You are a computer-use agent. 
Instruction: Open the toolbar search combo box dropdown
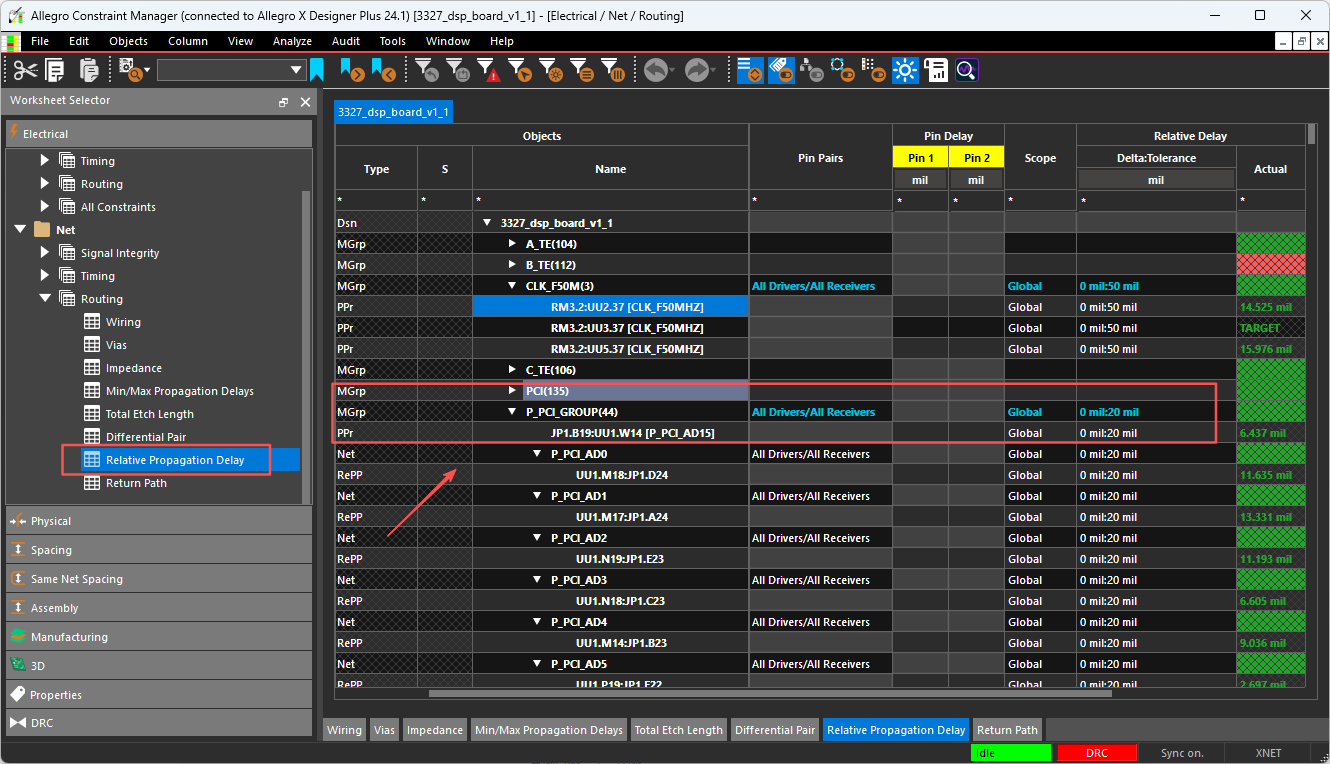point(296,70)
